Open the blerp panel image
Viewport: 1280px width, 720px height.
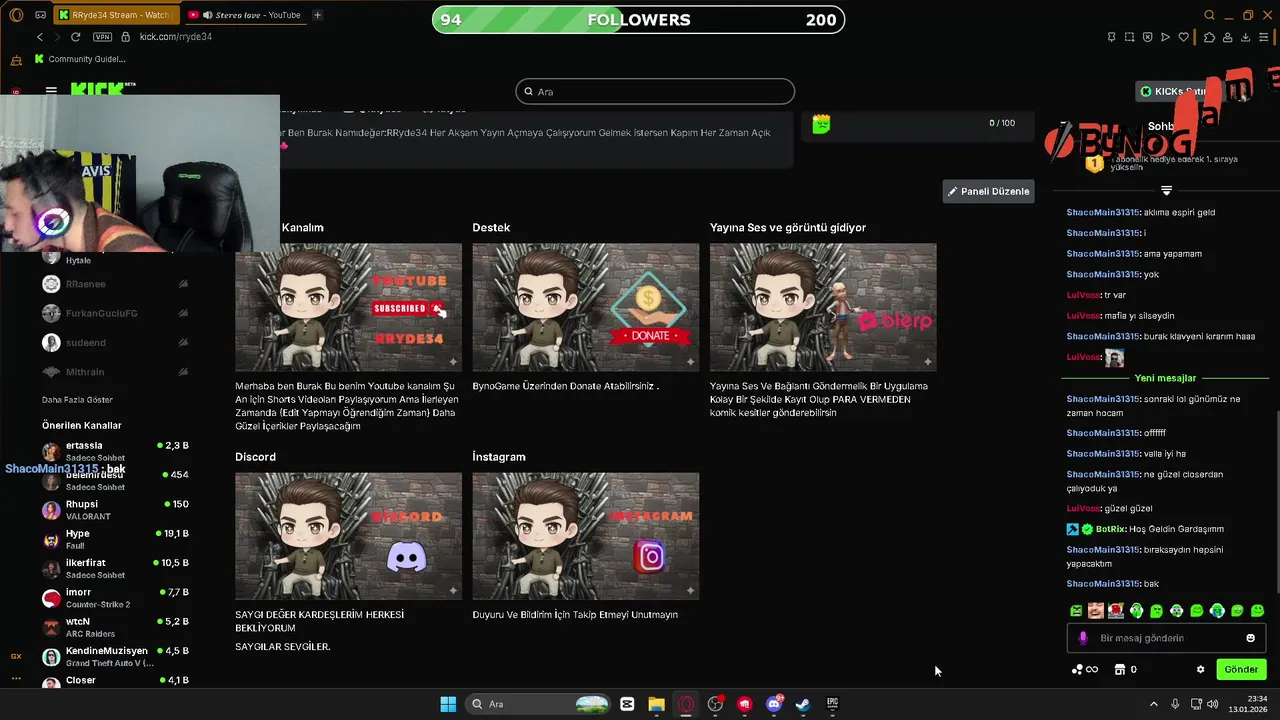pos(823,307)
